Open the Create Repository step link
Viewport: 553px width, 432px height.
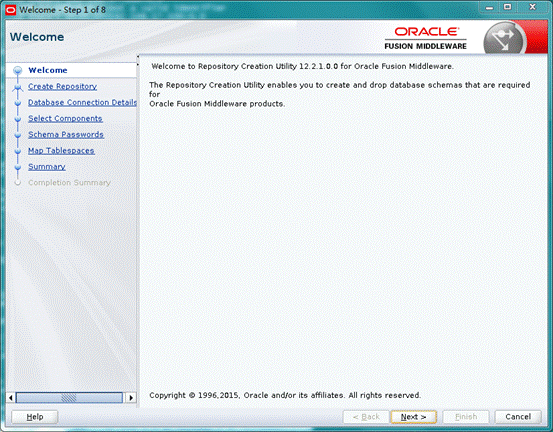click(62, 86)
